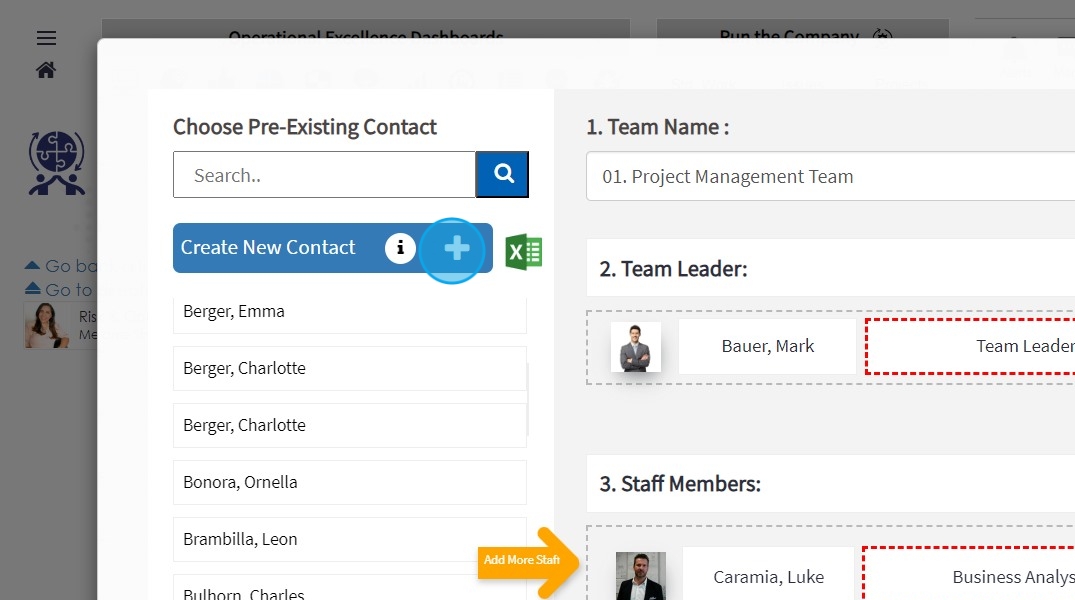Edit the Team Name input field
Image resolution: width=1075 pixels, height=600 pixels.
click(x=830, y=176)
